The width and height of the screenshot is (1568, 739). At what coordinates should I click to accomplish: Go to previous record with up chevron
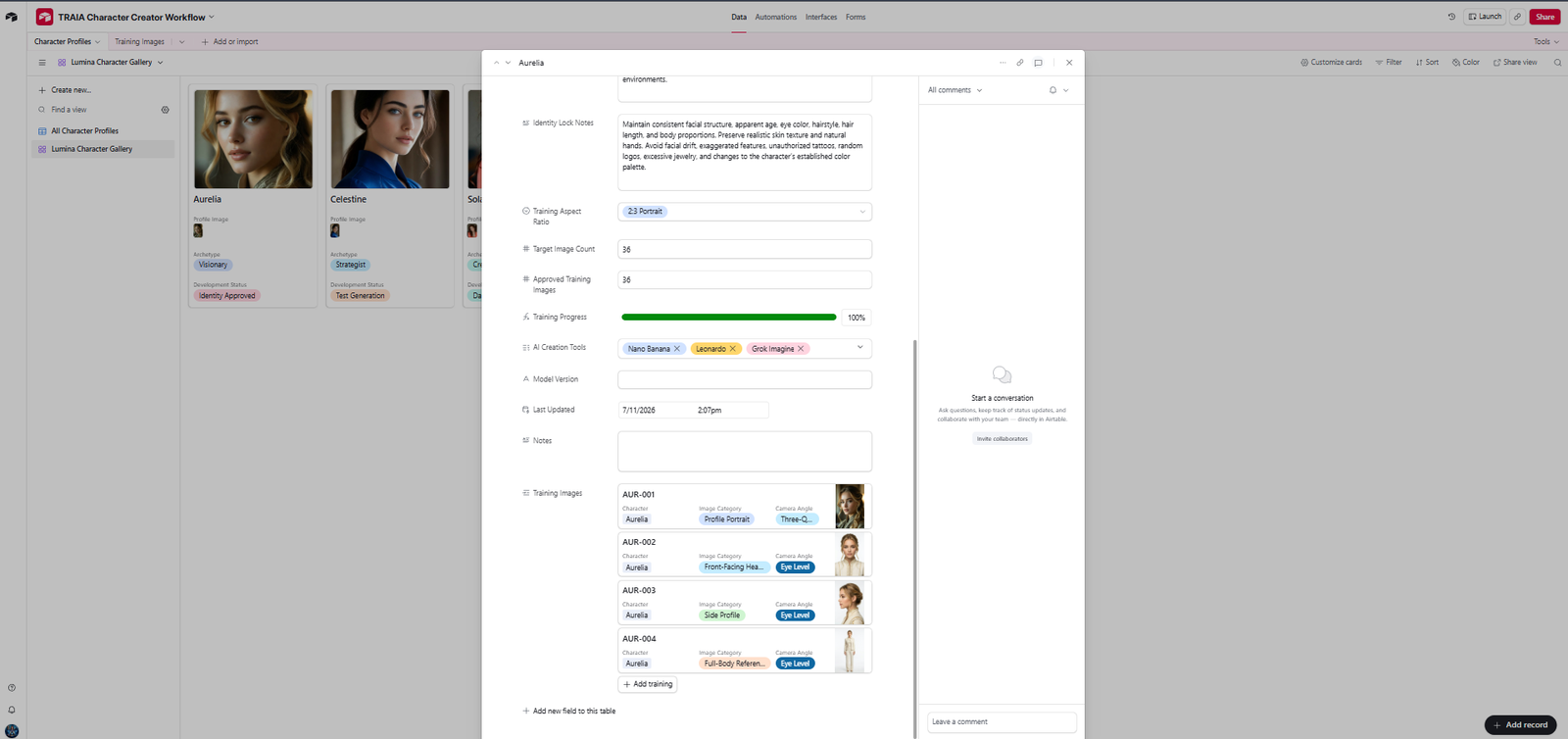tap(497, 63)
